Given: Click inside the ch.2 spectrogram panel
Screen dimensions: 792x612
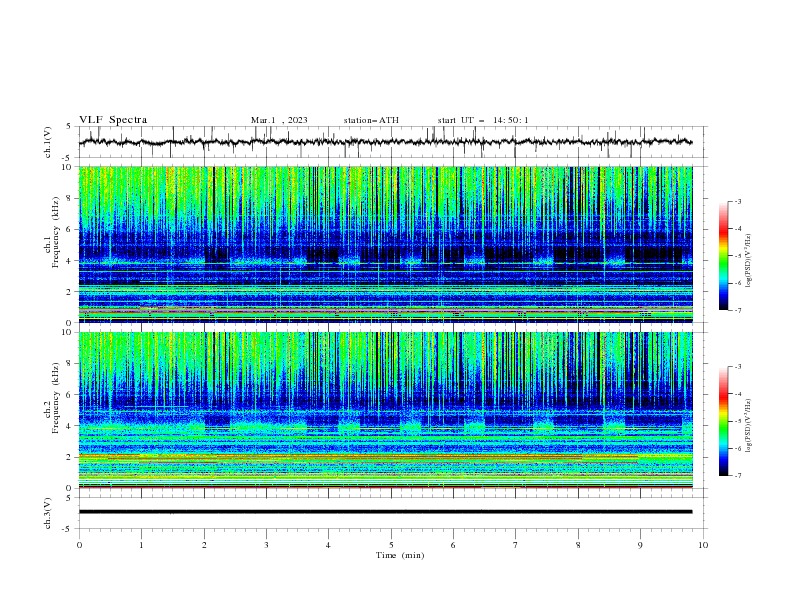Looking at the screenshot, I should click(x=385, y=410).
